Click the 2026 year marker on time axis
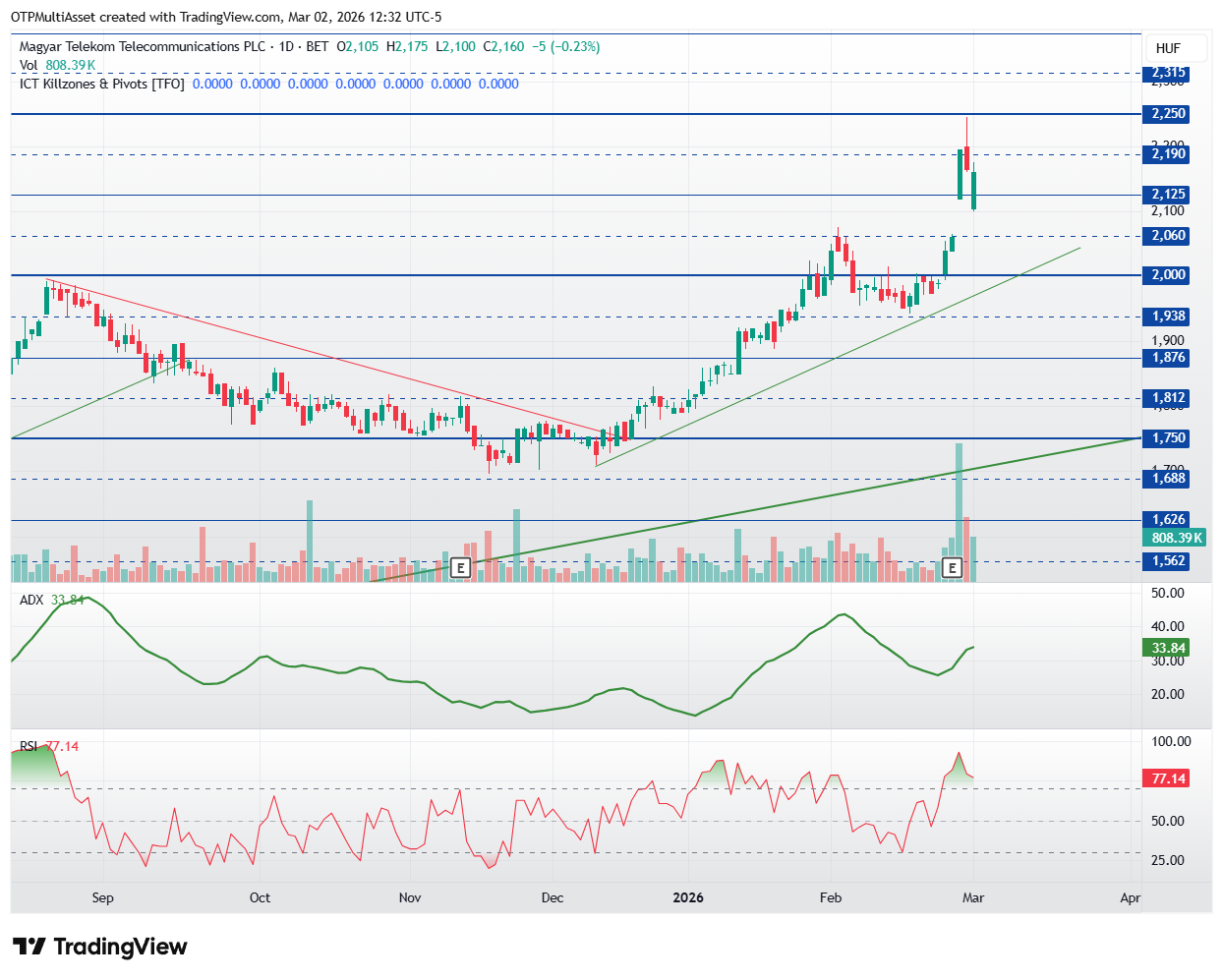The image size is (1223, 980). pyautogui.click(x=688, y=897)
